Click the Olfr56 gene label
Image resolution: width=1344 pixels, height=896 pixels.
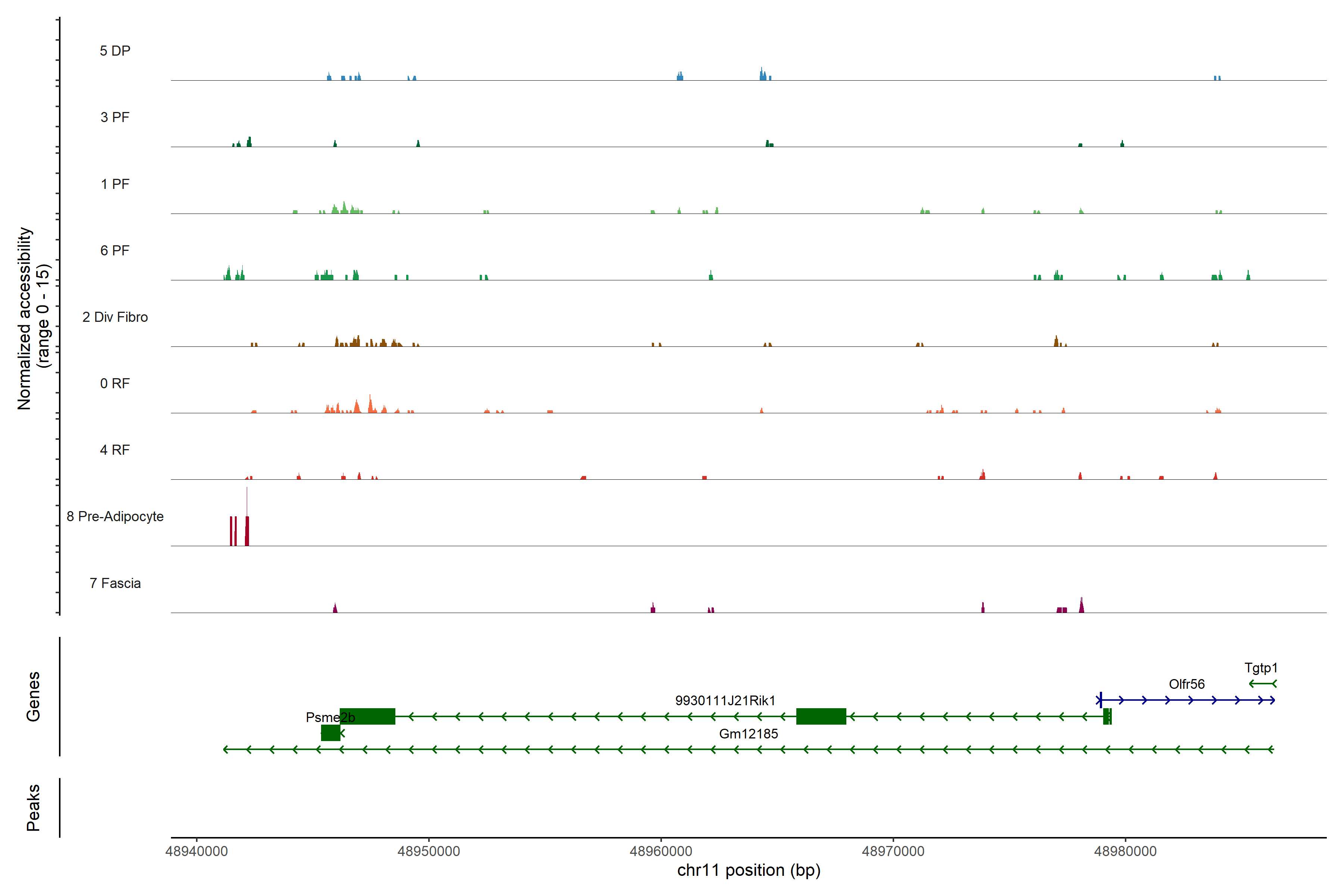[1186, 684]
